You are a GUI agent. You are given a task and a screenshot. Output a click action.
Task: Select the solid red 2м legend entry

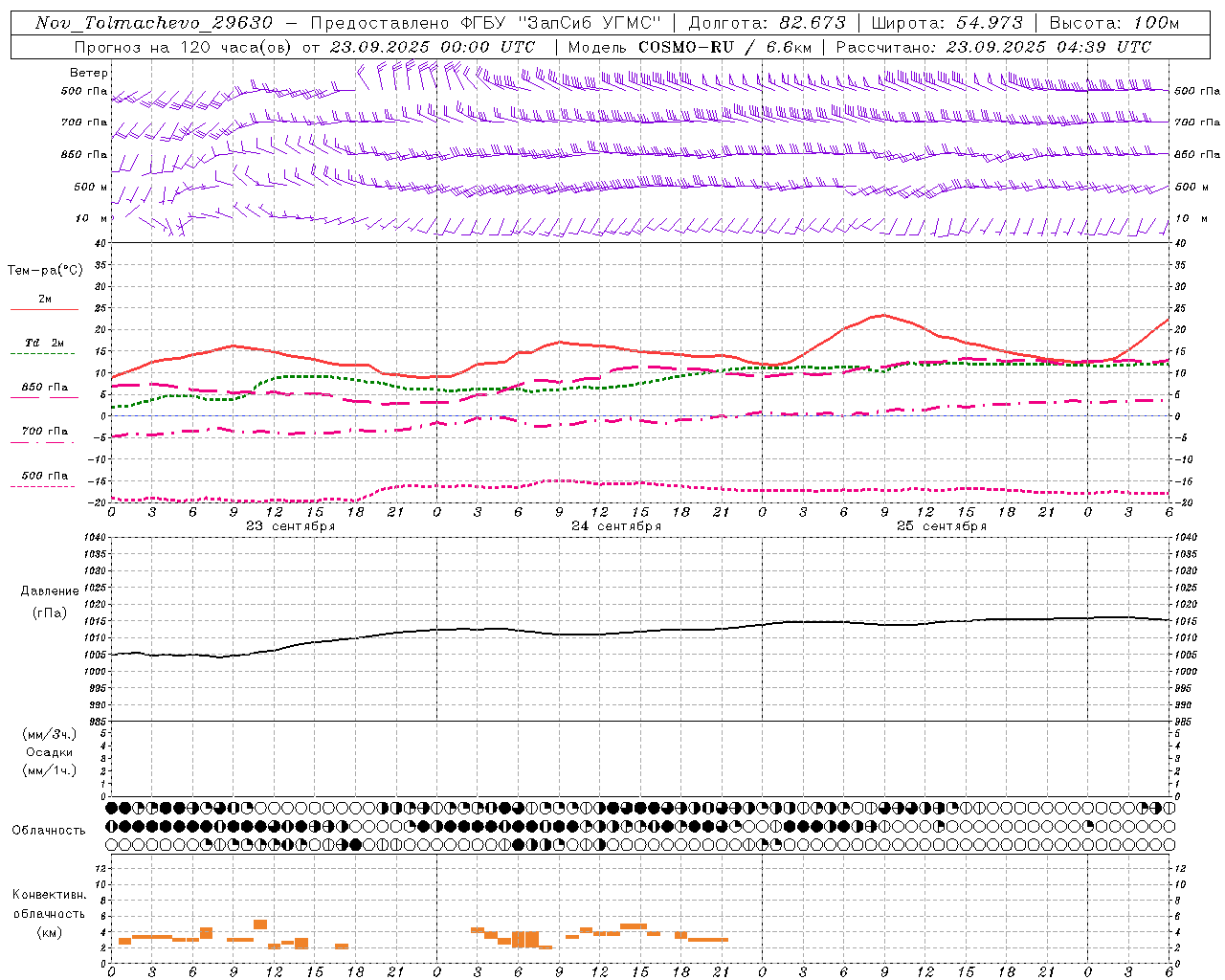coord(44,303)
